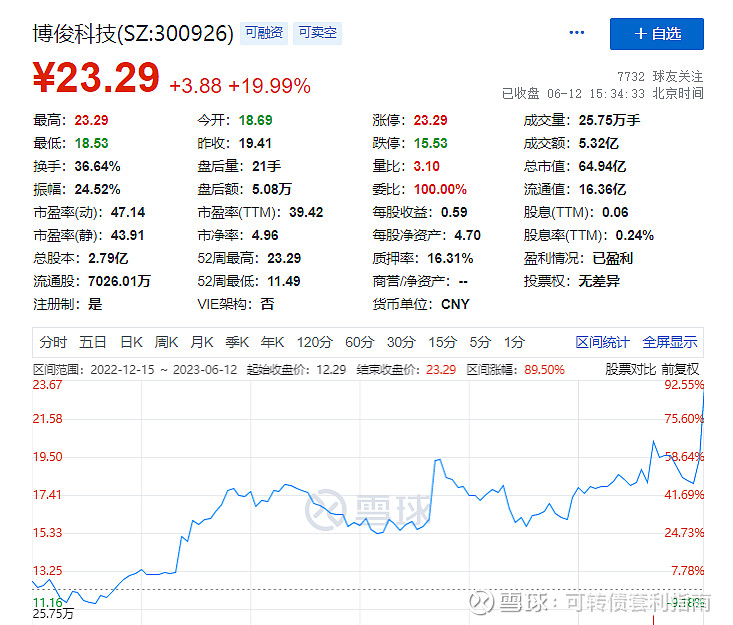Image resolution: width=733 pixels, height=625 pixels.
Task: Click the 盘后额 value 5.08万
Action: (272, 189)
